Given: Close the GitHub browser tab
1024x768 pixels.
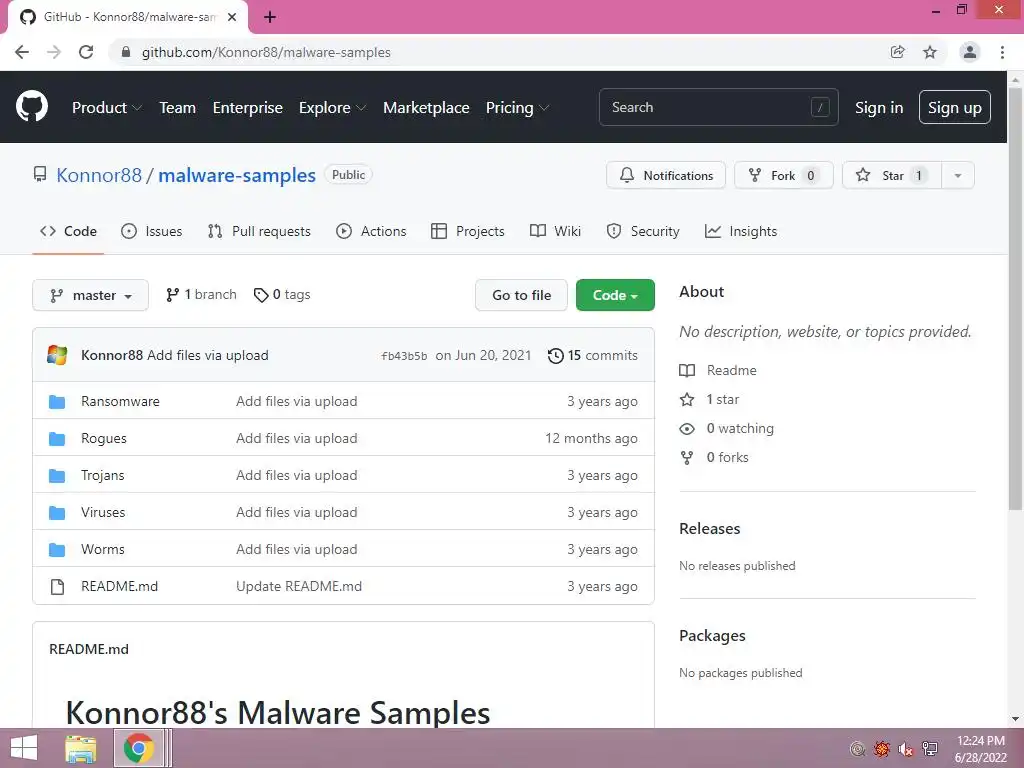Looking at the screenshot, I should point(232,17).
